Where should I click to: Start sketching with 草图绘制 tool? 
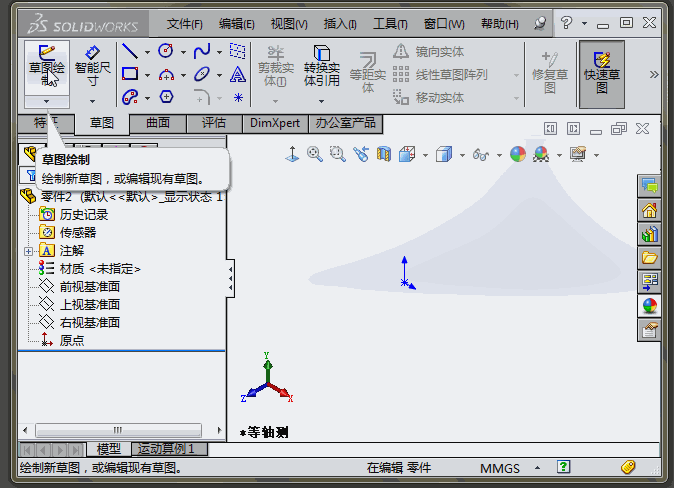click(x=46, y=67)
